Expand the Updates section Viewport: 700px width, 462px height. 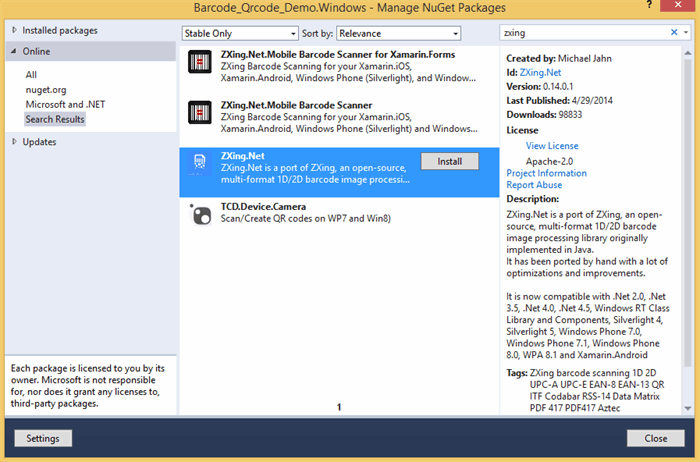(x=14, y=142)
